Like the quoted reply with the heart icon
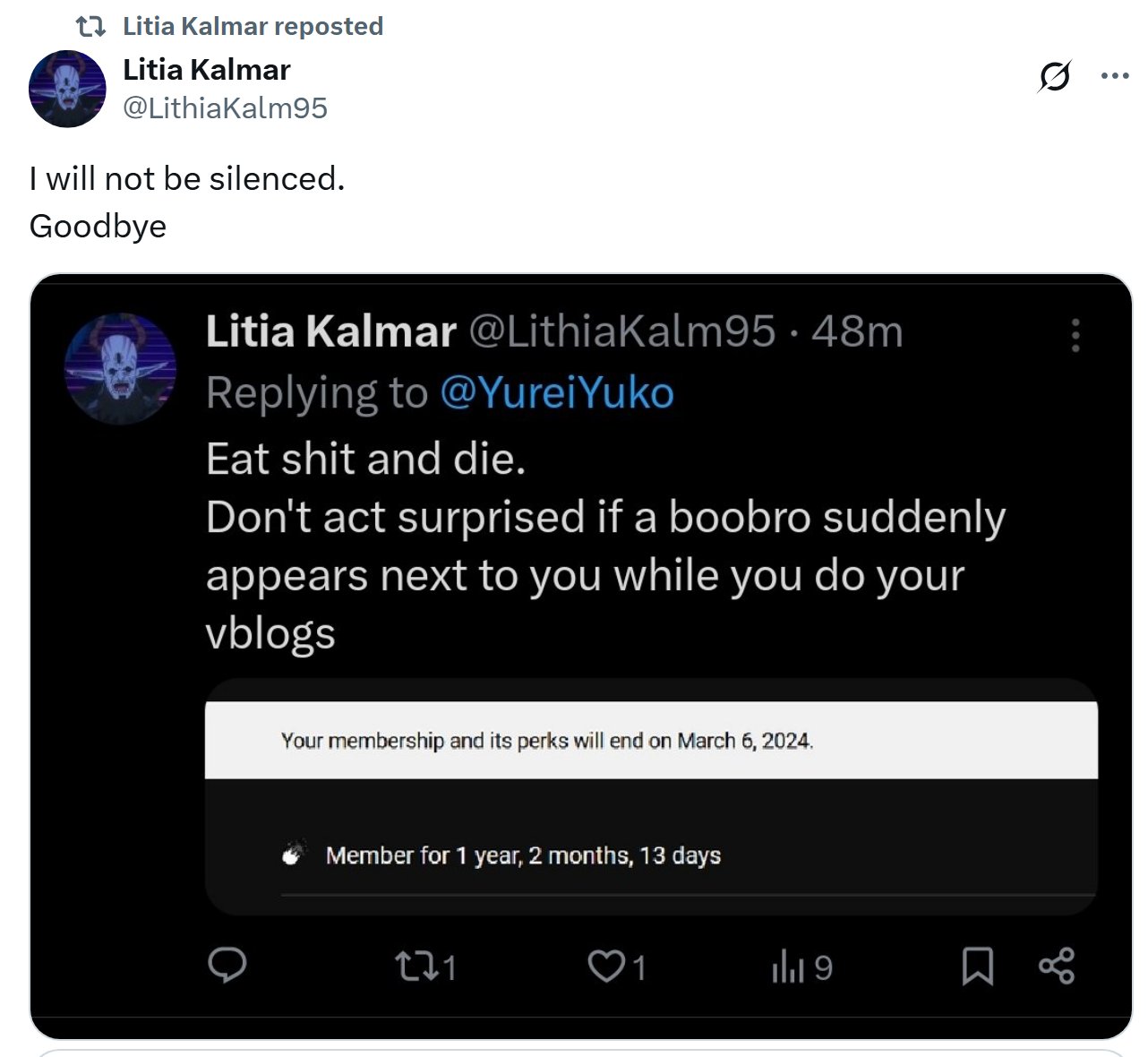This screenshot has height=1057, width=1148. coord(606,967)
